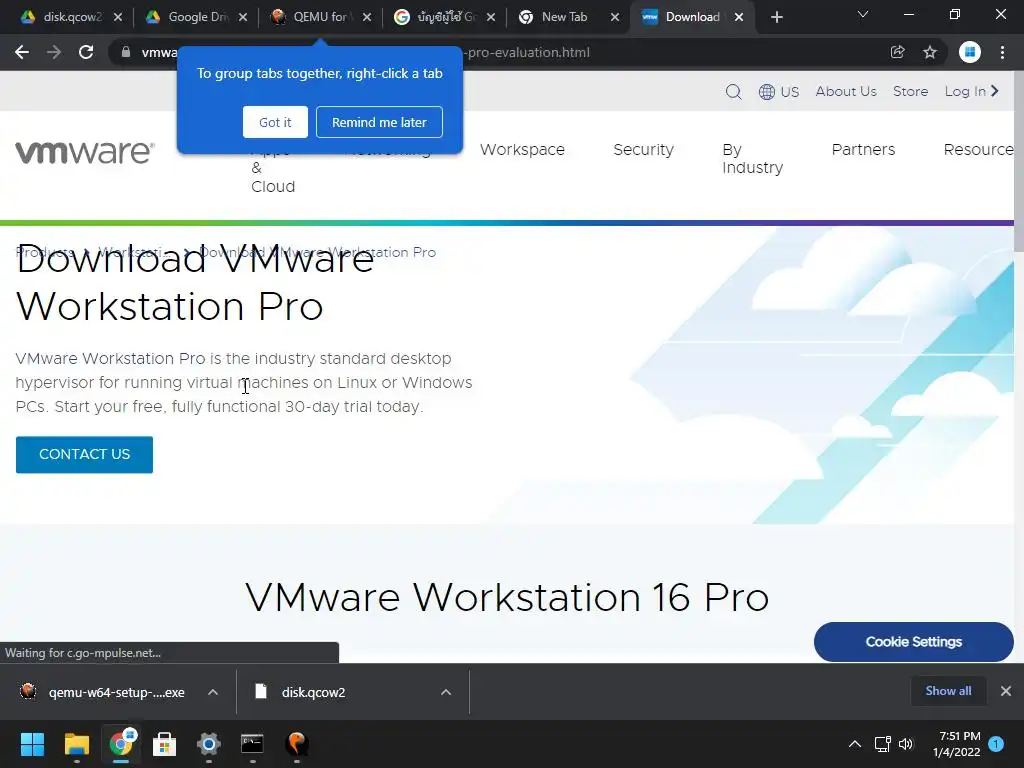Open the terminal icon in taskbar

[252, 744]
